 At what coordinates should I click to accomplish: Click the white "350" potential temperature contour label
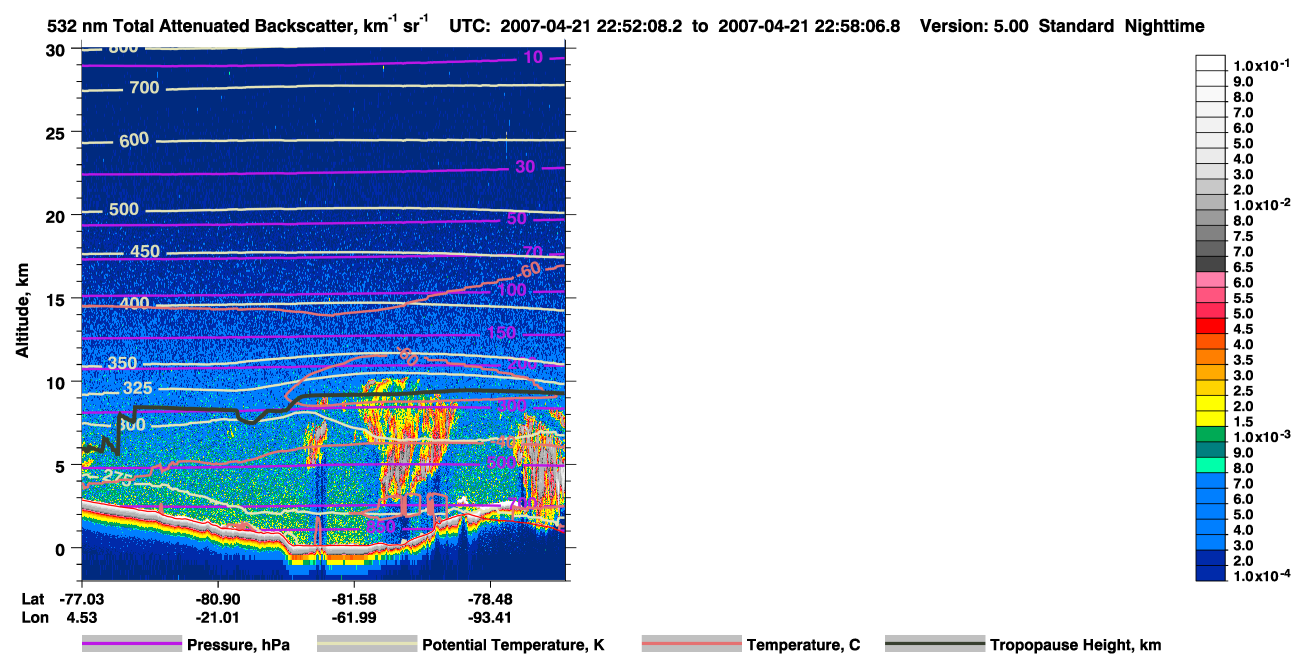tap(122, 363)
